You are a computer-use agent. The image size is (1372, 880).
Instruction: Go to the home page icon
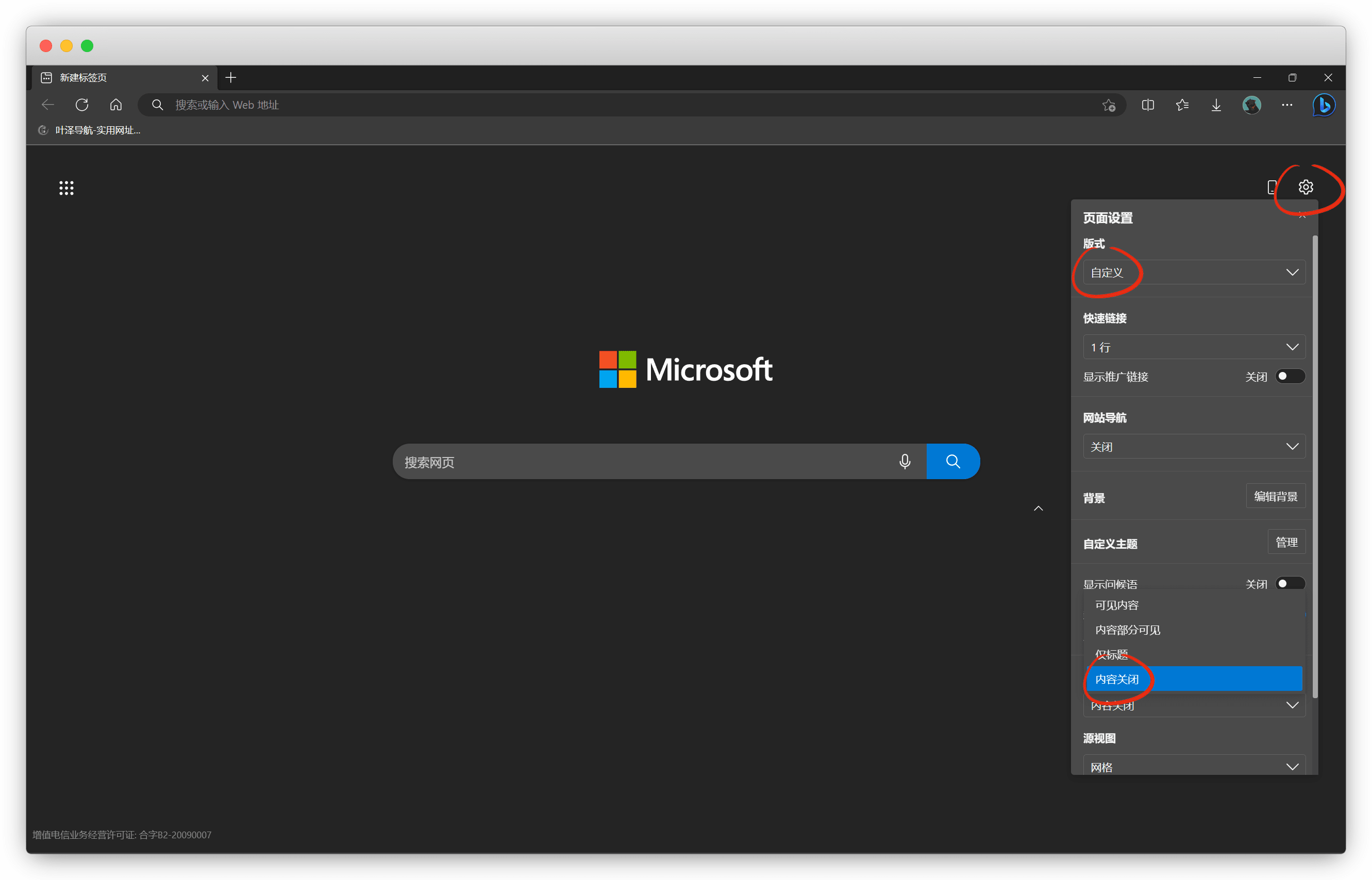click(116, 105)
